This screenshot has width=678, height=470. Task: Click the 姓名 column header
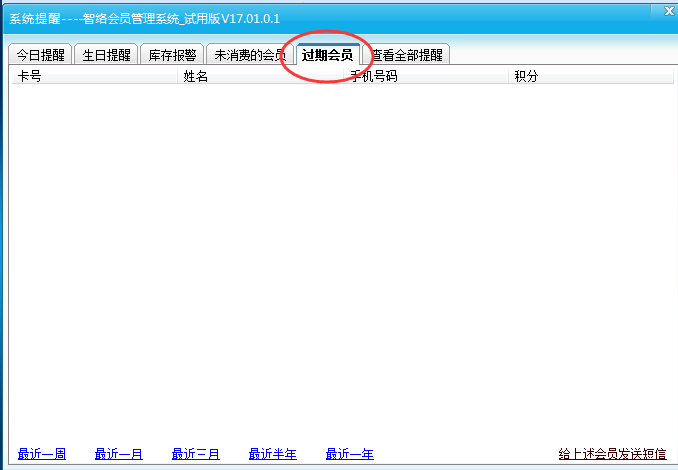point(260,77)
